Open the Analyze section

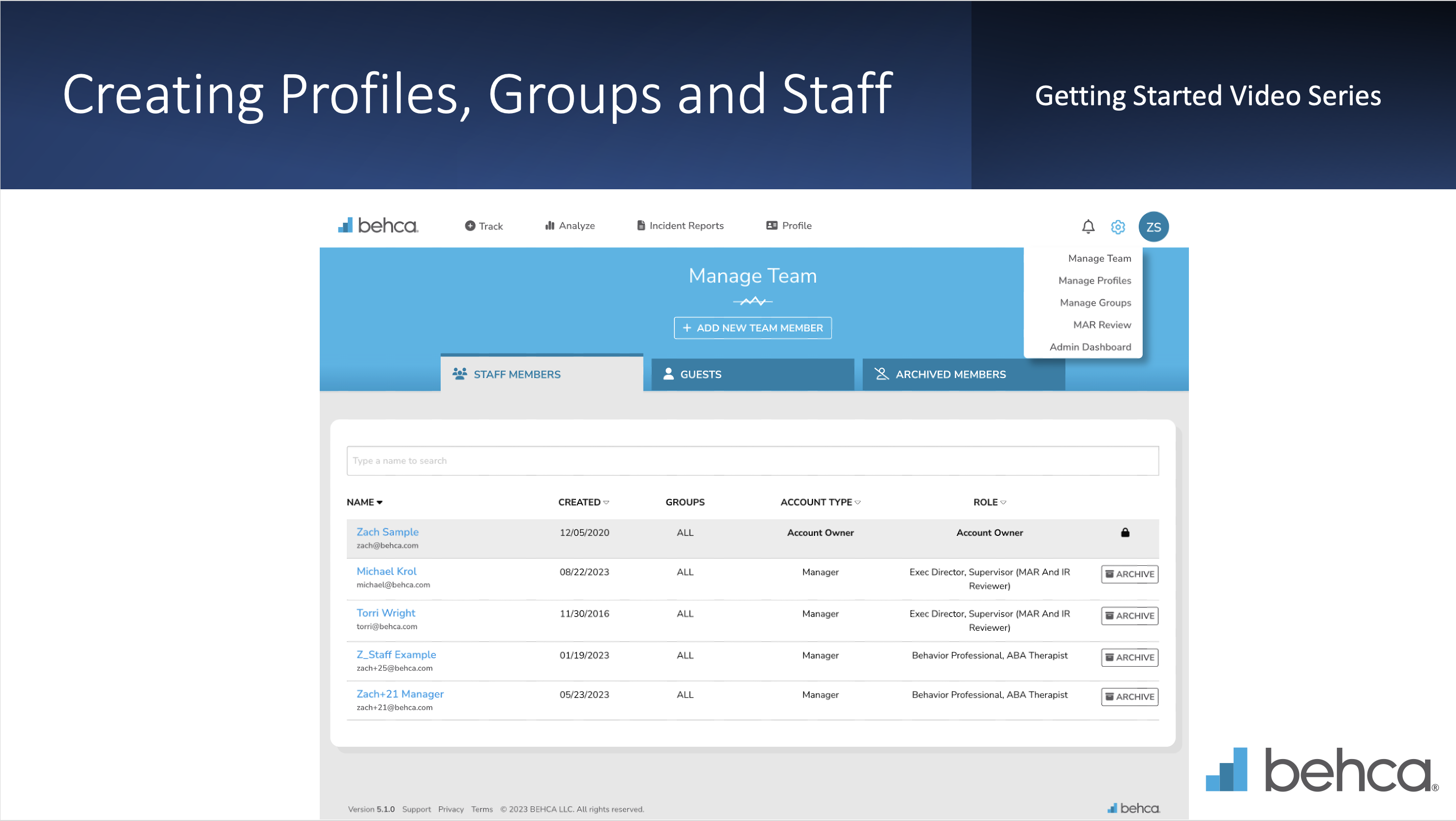click(x=569, y=226)
